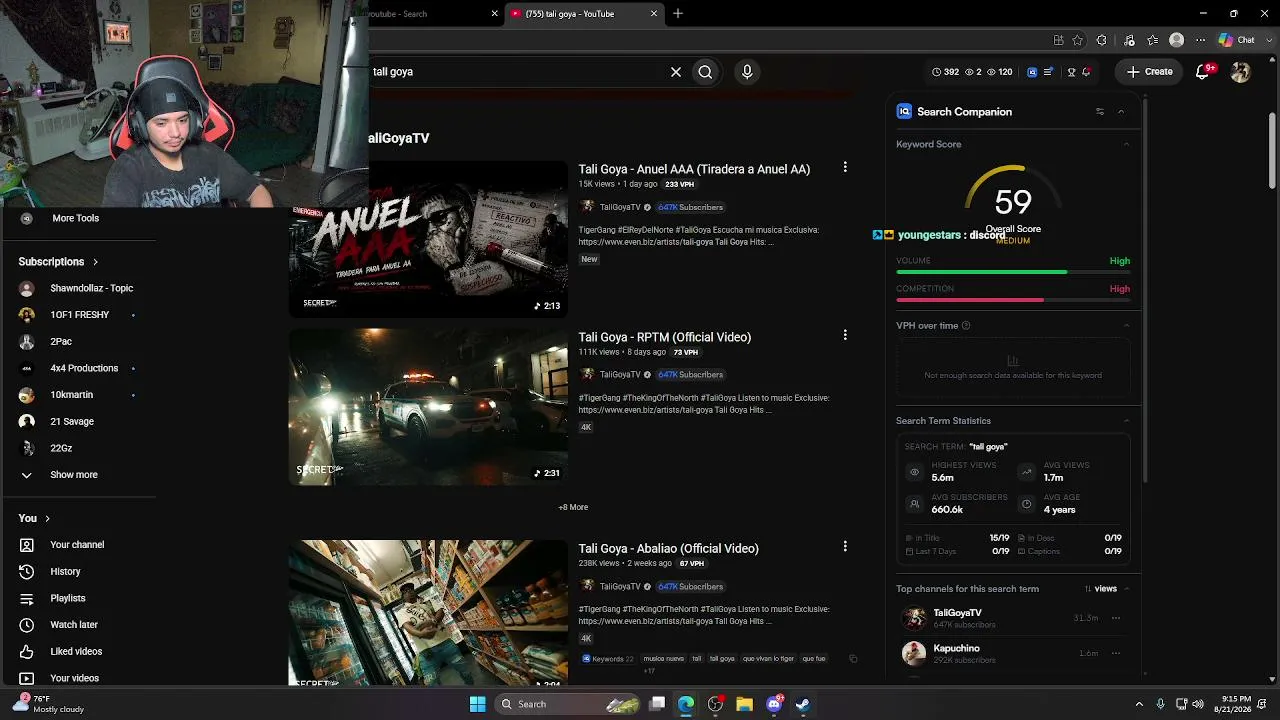Screen dimensions: 1280x720
Task: Open options menu for RPTM video
Action: pos(845,336)
